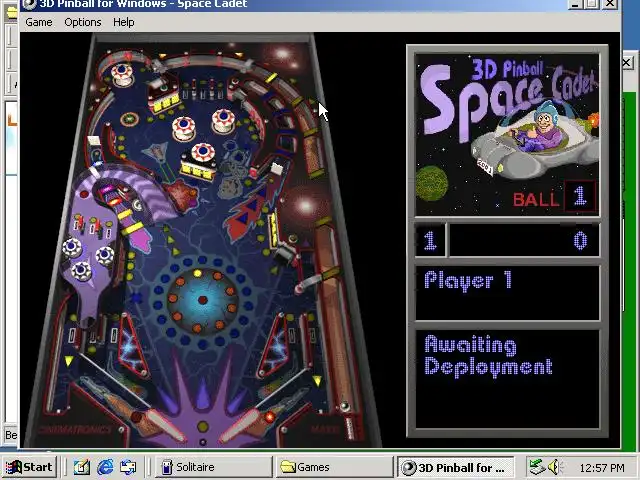Viewport: 640px width, 480px height.
Task: Click the taskbar clock showing 12:57 PM
Action: click(602, 467)
